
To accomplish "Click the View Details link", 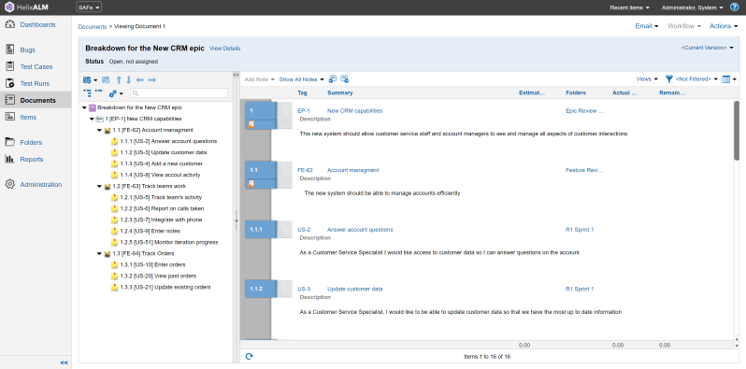I will pos(225,49).
